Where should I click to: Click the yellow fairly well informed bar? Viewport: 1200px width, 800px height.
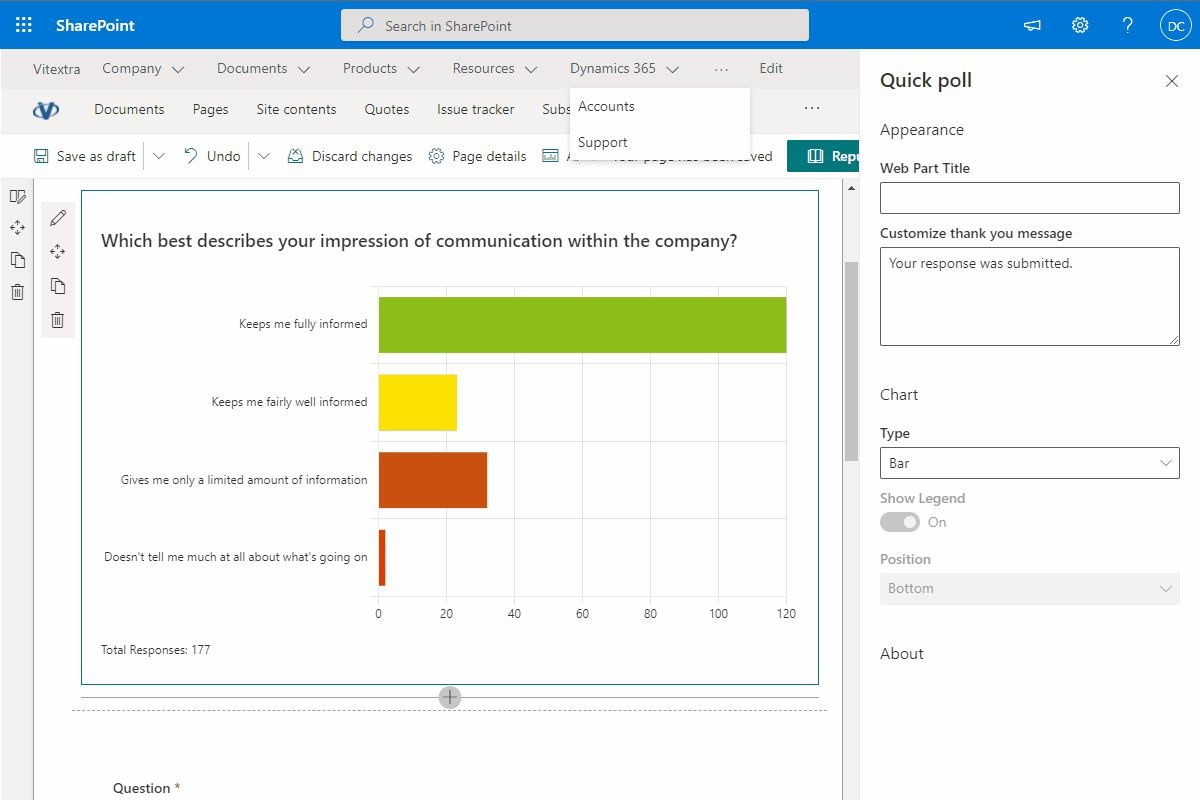[x=418, y=402]
